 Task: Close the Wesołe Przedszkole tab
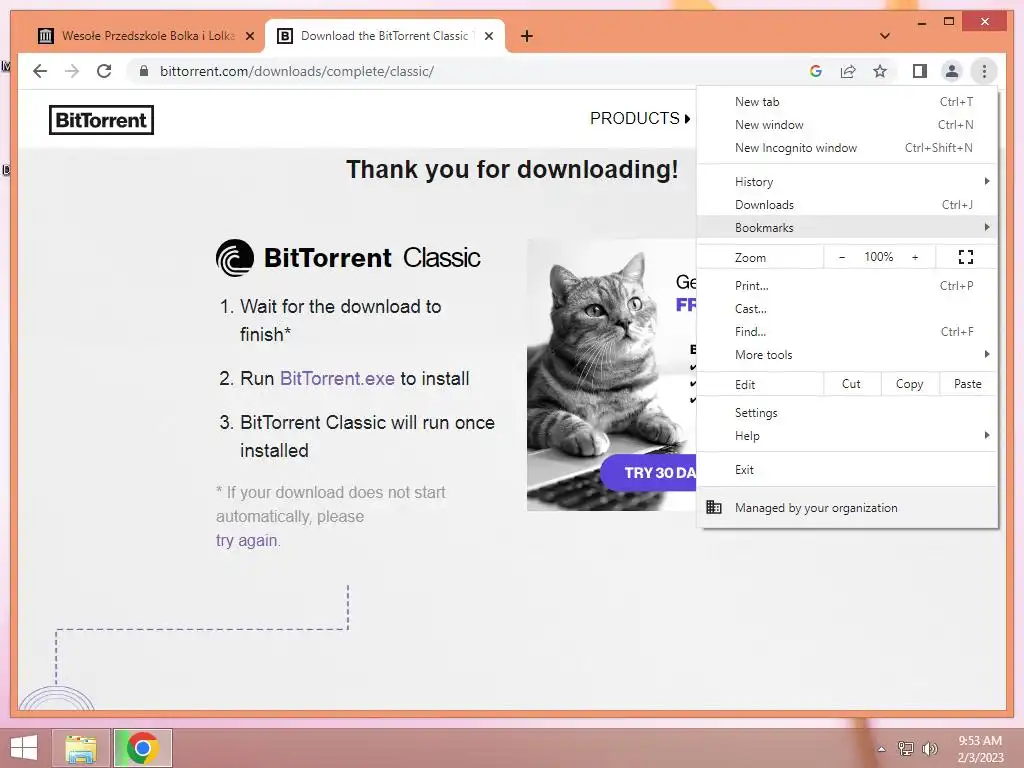click(x=249, y=36)
